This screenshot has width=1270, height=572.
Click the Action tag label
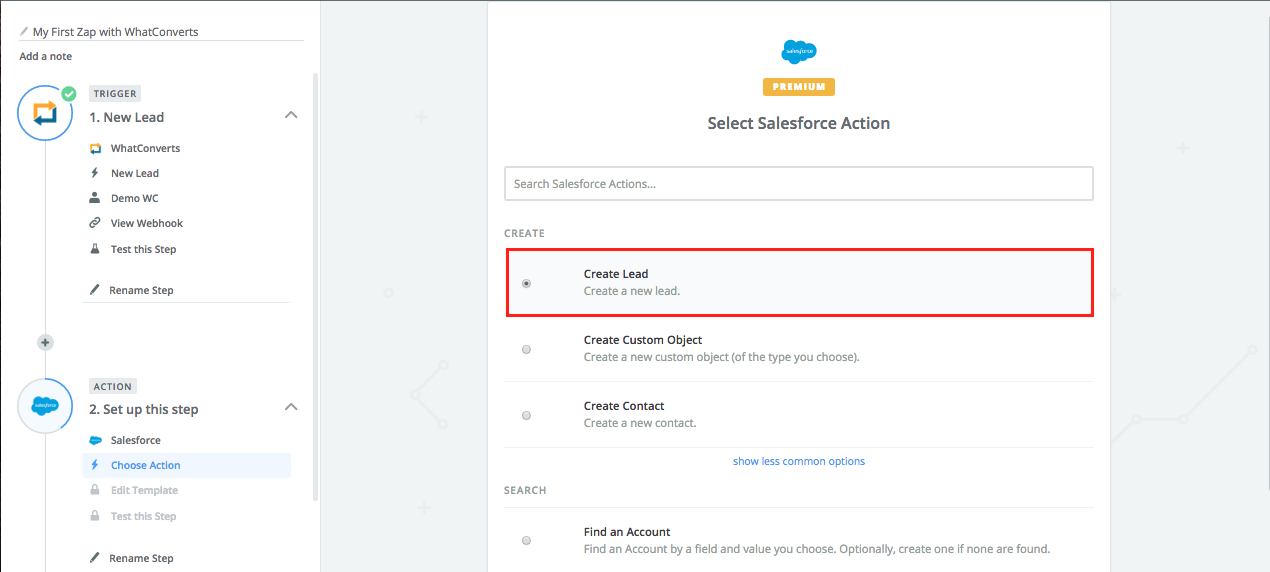[113, 386]
